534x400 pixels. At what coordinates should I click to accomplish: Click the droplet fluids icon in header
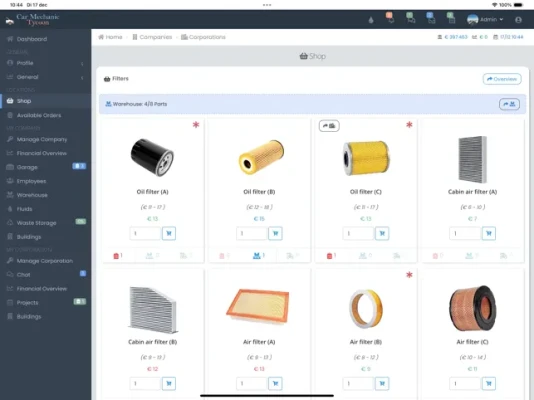pyautogui.click(x=371, y=20)
